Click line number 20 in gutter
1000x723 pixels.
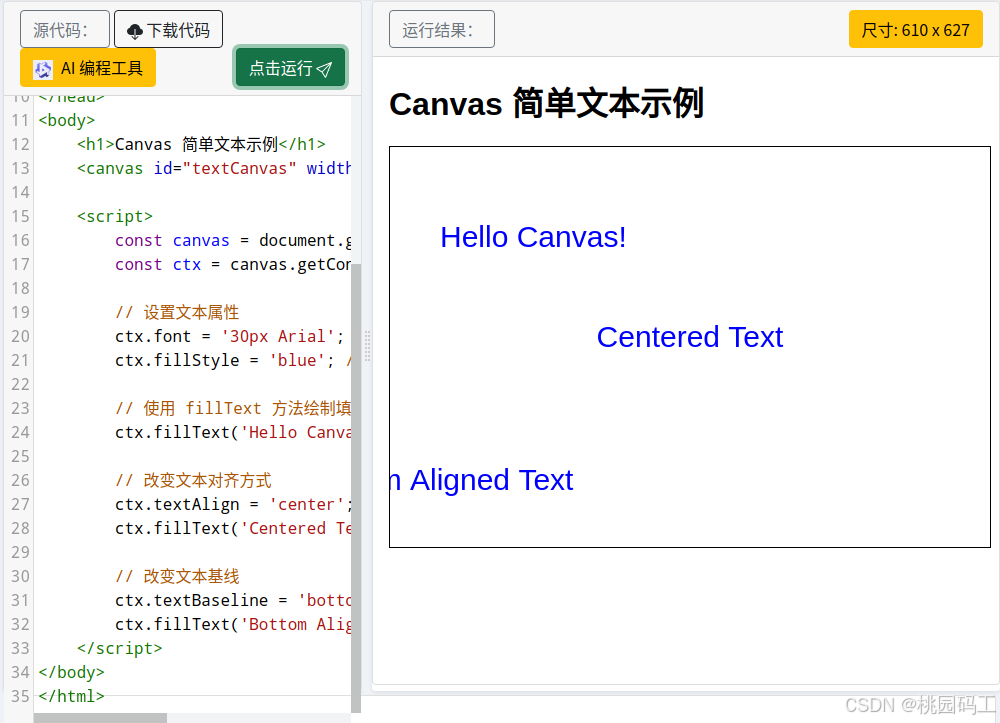tap(20, 336)
